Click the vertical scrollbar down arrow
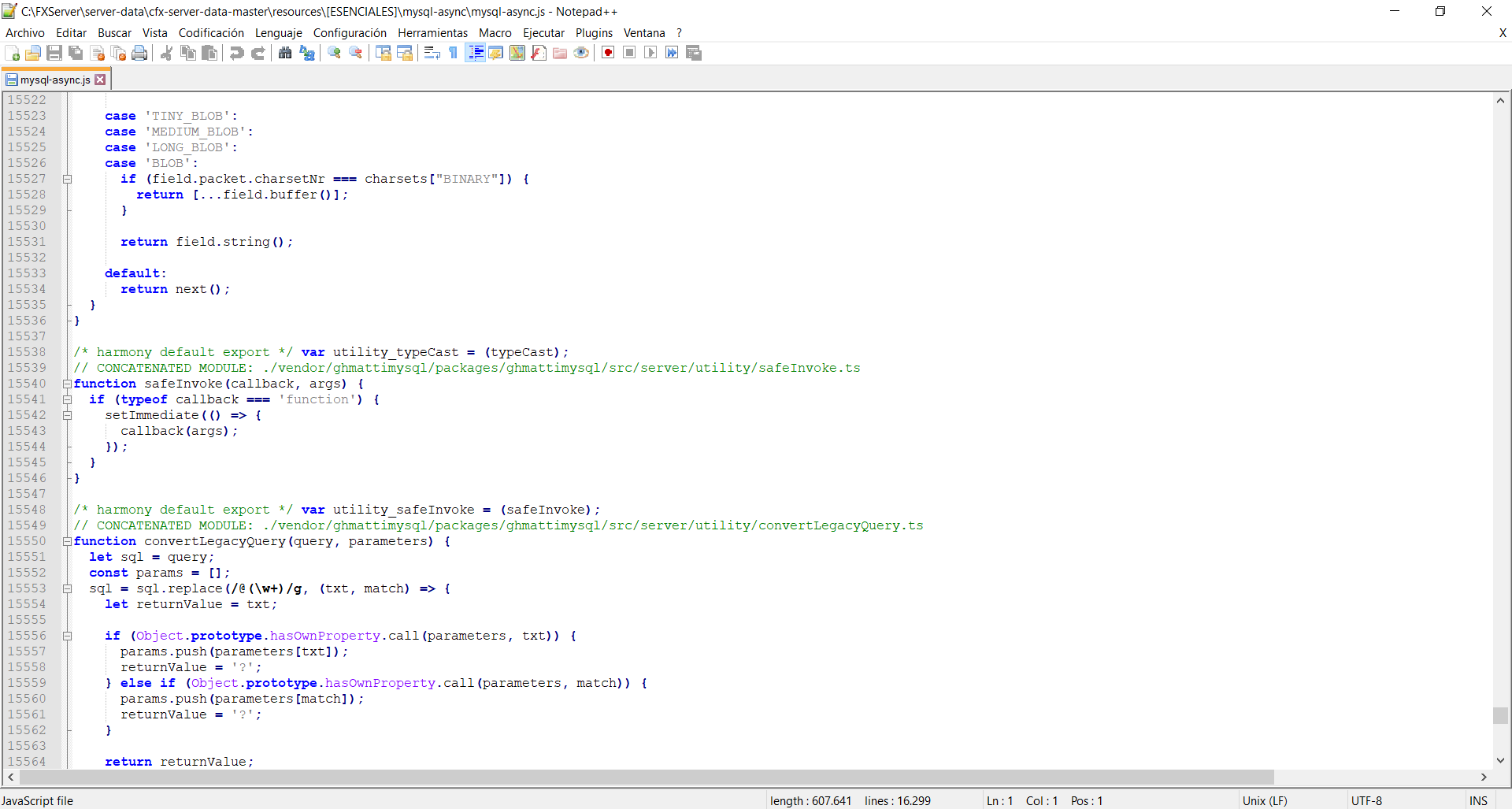 click(1500, 760)
